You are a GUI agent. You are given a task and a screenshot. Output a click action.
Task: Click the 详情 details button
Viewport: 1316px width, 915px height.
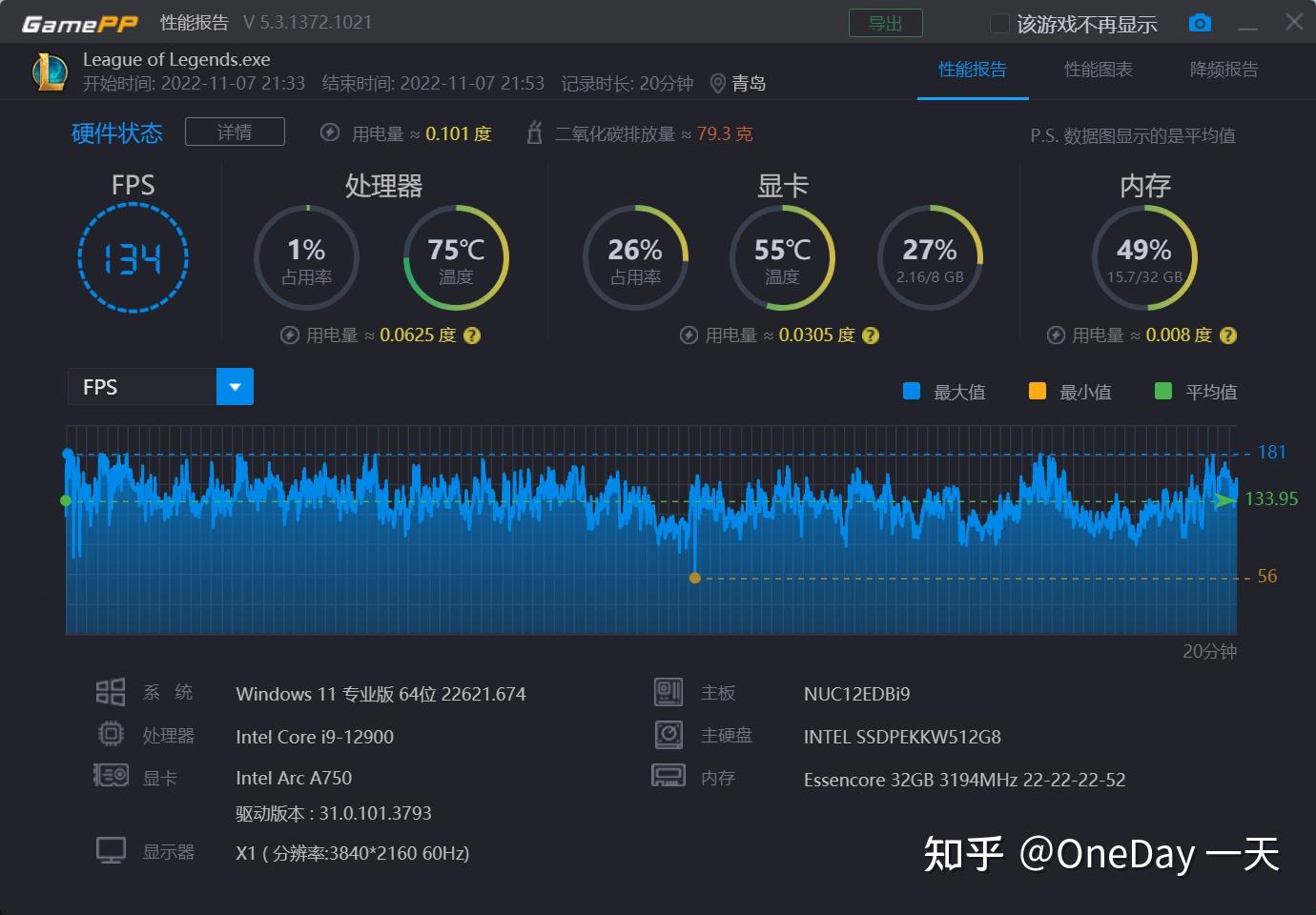pyautogui.click(x=235, y=132)
